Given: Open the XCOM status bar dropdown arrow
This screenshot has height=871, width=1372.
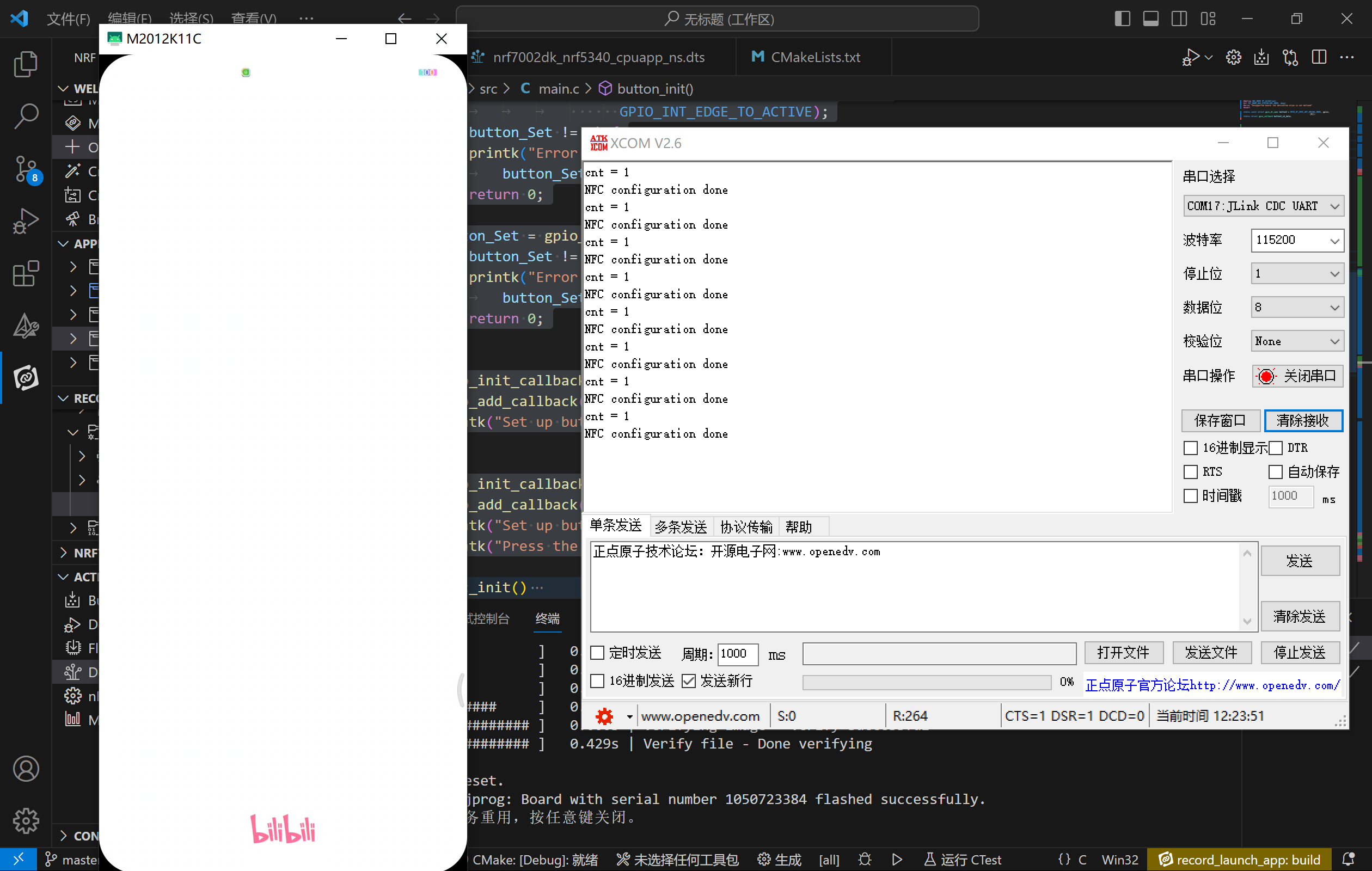Looking at the screenshot, I should (x=629, y=716).
